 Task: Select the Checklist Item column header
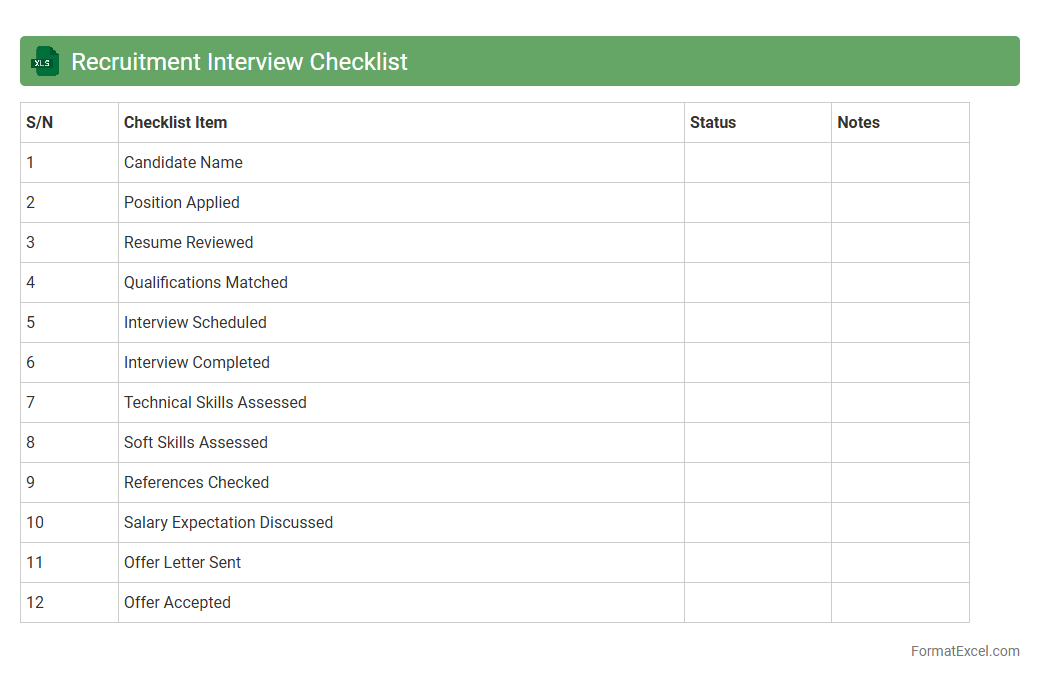(175, 123)
